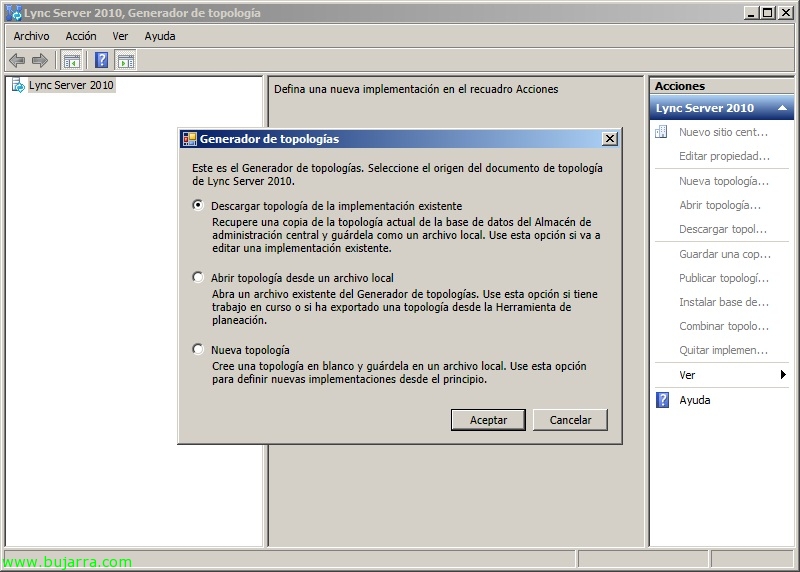Click Editar propiedades action
Screen dimensions: 800x572
click(x=724, y=156)
